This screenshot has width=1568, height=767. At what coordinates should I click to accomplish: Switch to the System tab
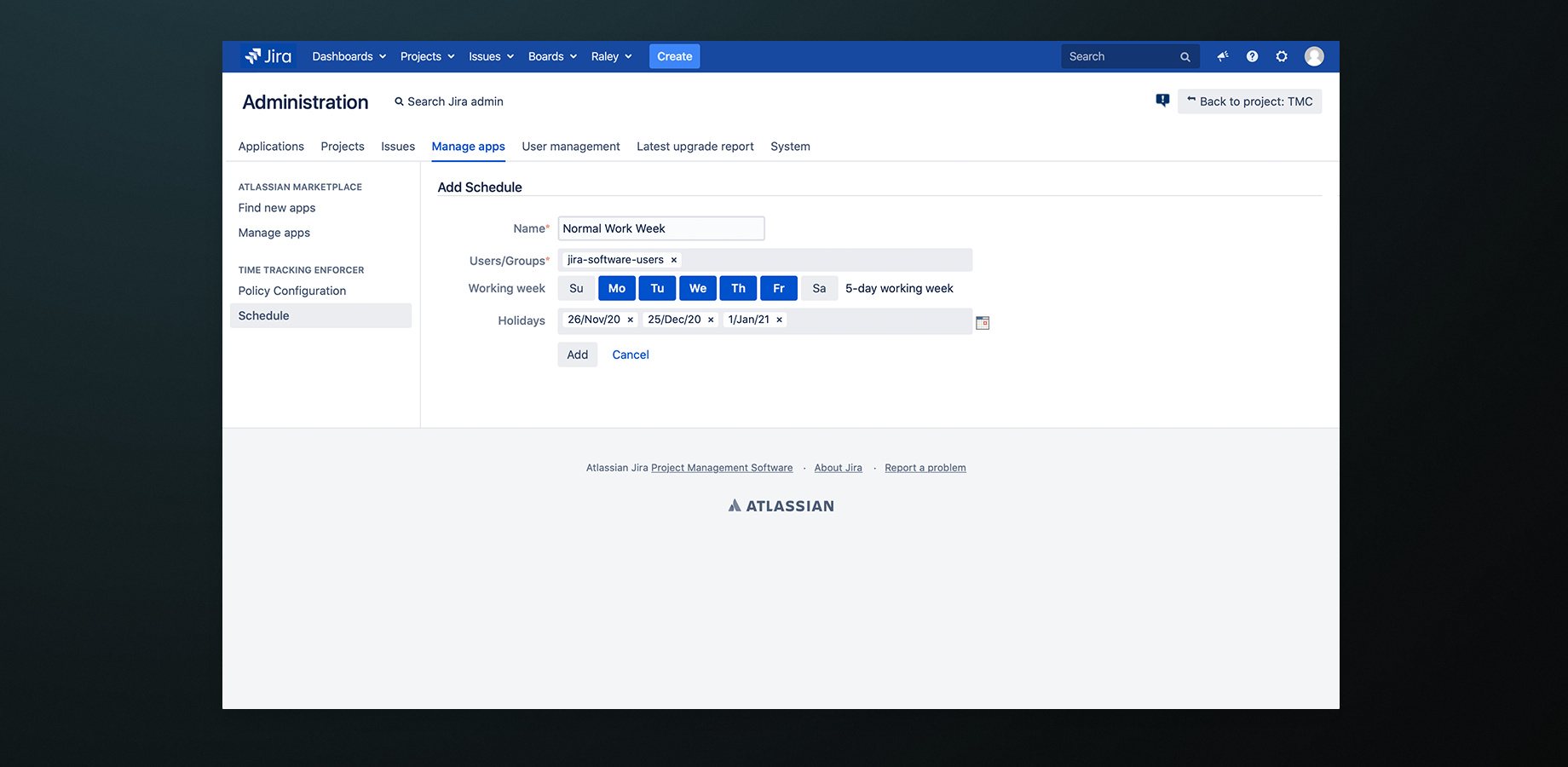point(790,147)
